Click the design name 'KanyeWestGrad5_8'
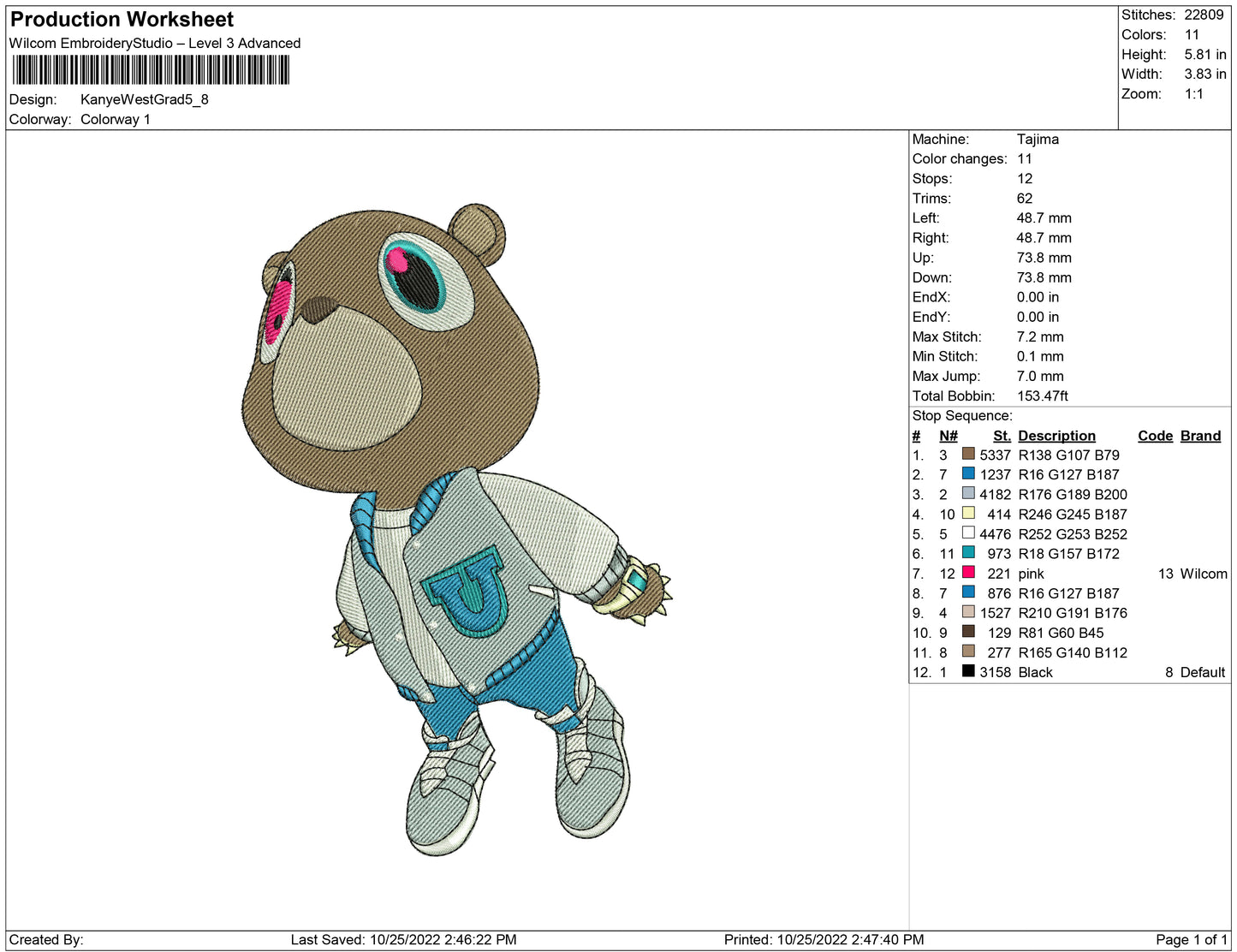The height and width of the screenshot is (952, 1237). click(x=145, y=99)
